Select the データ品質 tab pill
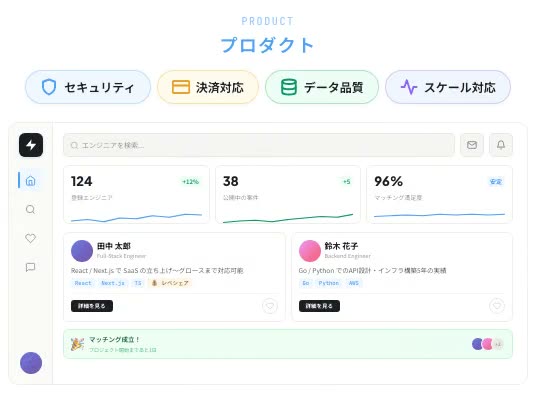 (322, 87)
